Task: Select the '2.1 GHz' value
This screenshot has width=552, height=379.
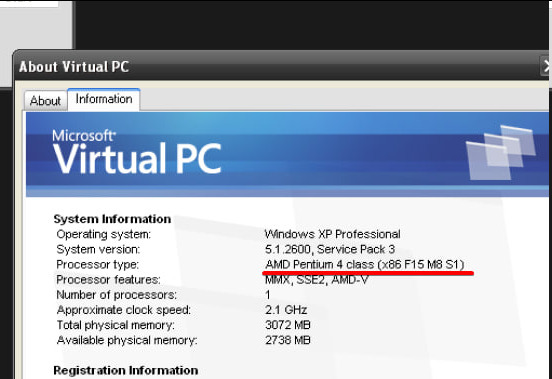Action: (x=286, y=310)
